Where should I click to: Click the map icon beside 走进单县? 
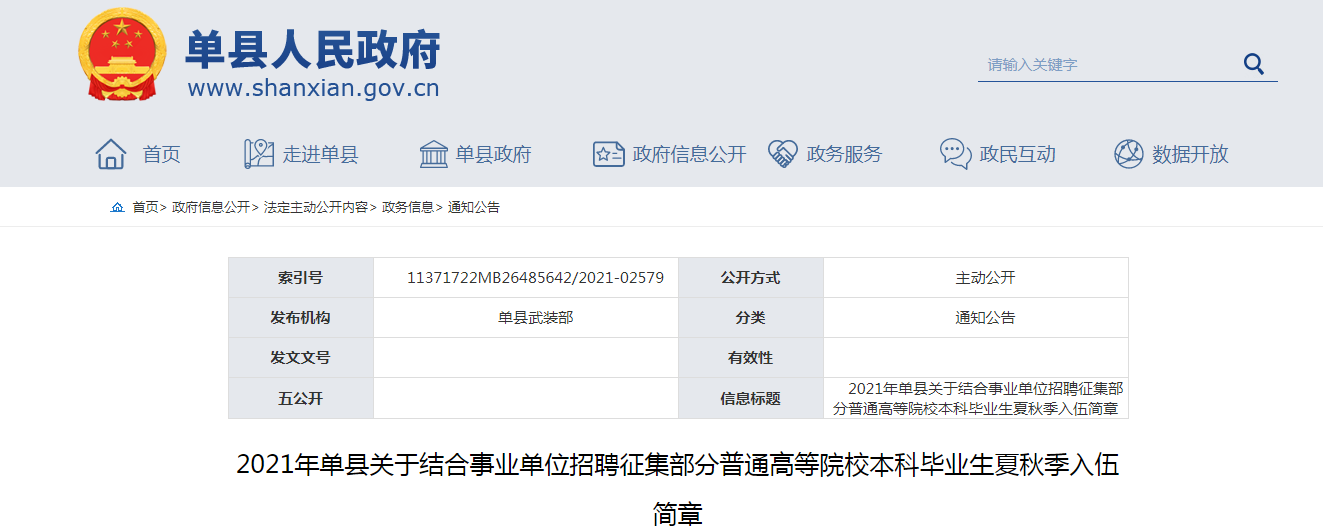[259, 154]
